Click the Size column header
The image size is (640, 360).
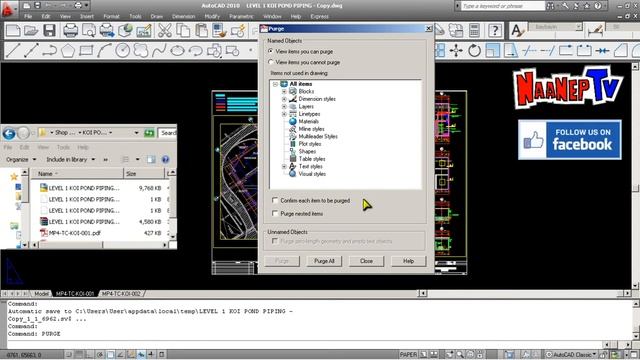(x=145, y=174)
